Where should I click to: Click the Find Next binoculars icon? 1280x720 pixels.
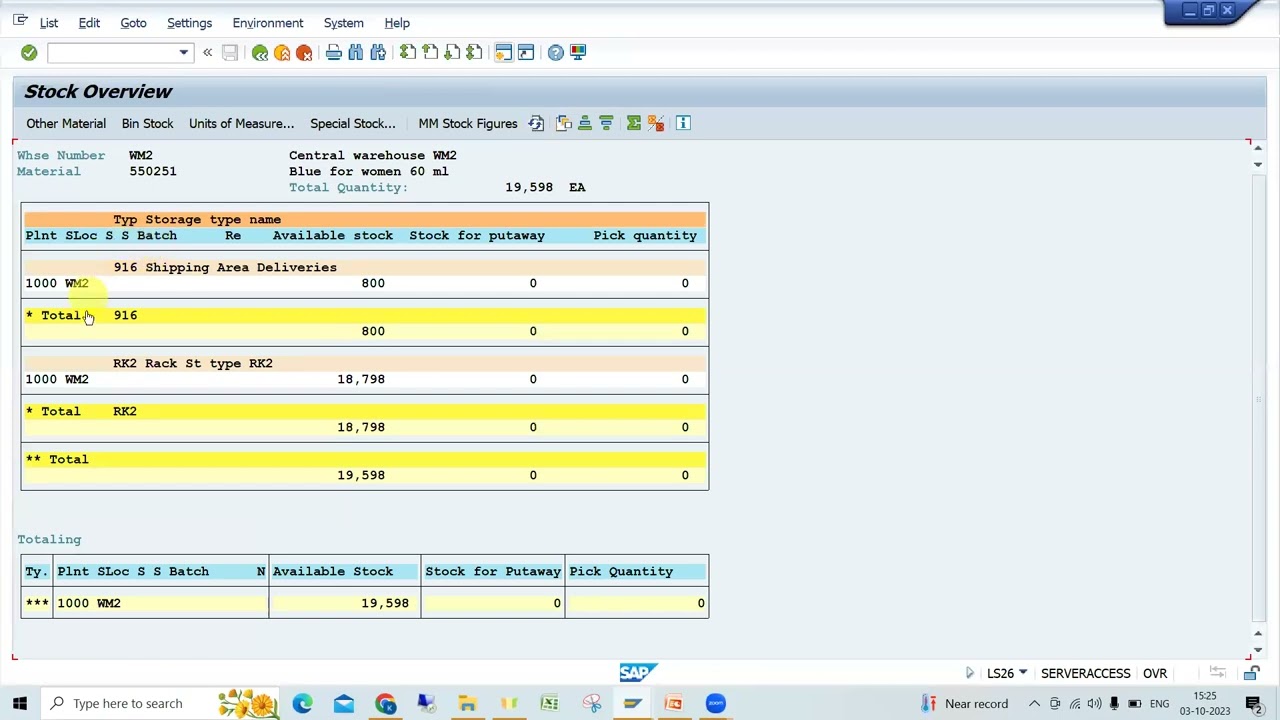378,52
